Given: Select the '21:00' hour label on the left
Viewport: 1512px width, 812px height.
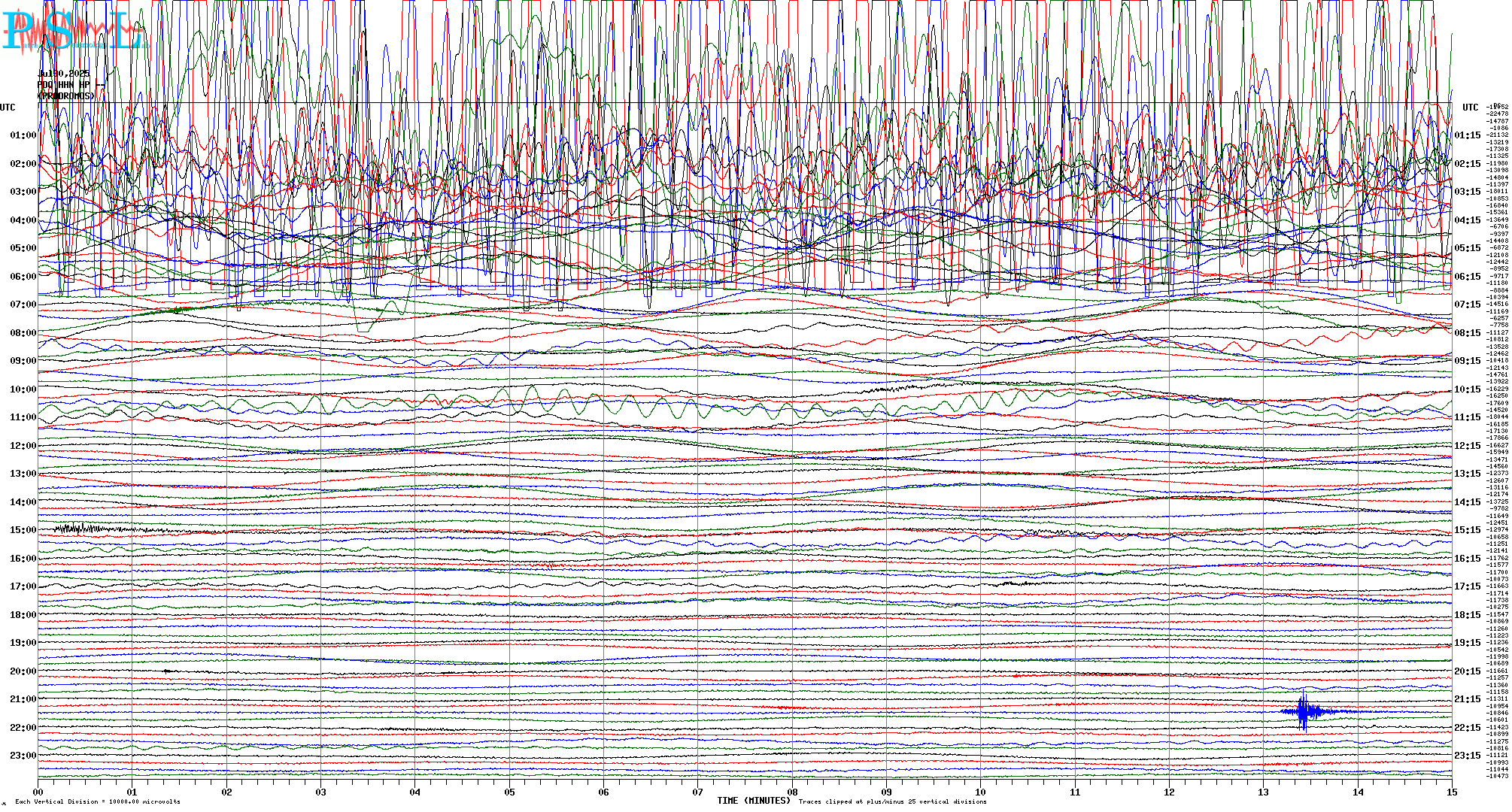Looking at the screenshot, I should coord(23,699).
